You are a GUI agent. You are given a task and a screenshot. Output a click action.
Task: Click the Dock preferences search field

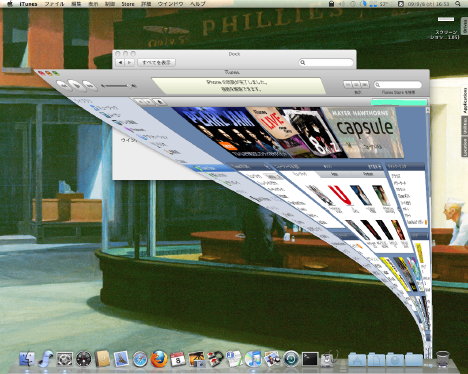326,62
